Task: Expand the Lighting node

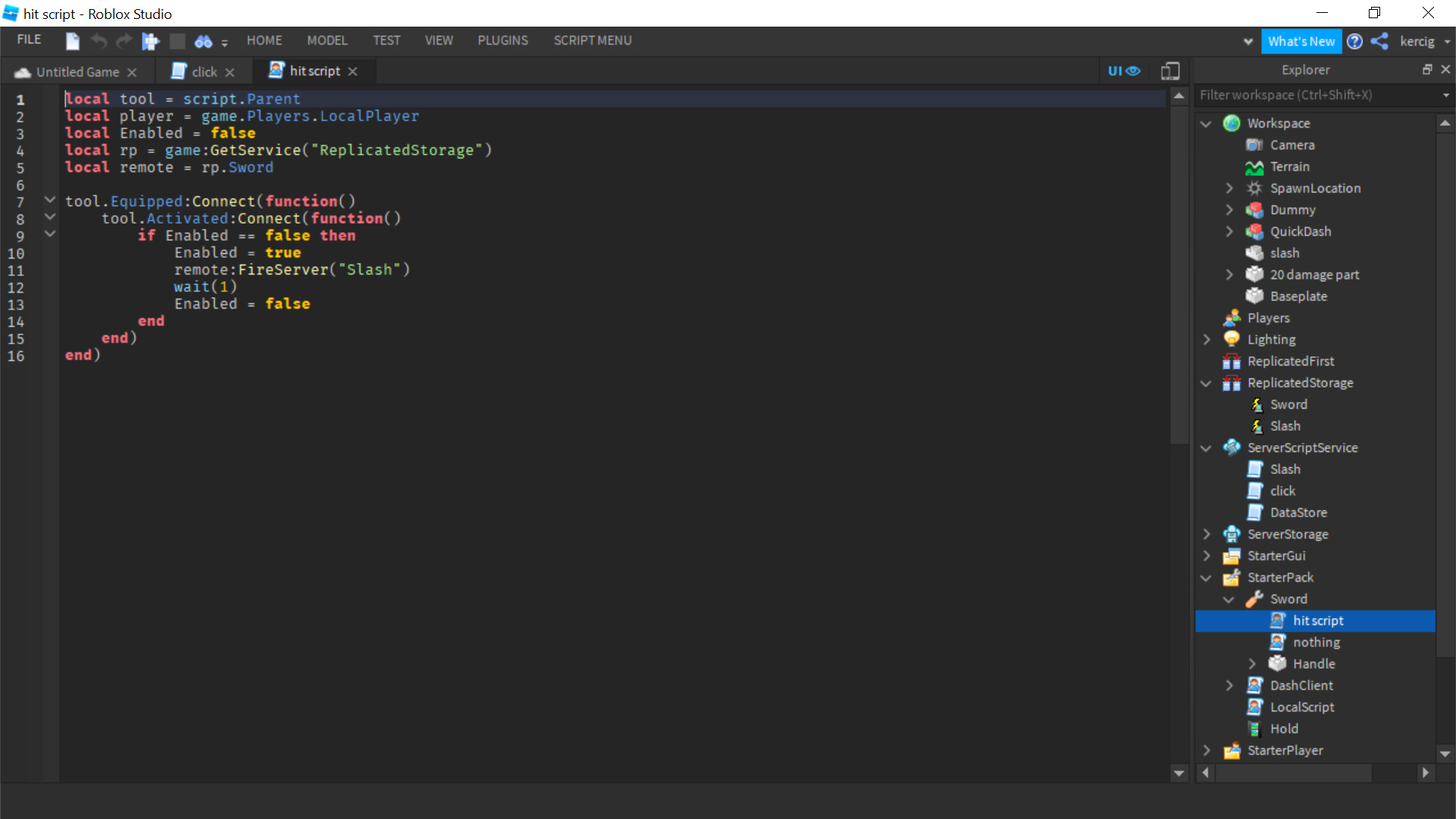Action: [1207, 340]
